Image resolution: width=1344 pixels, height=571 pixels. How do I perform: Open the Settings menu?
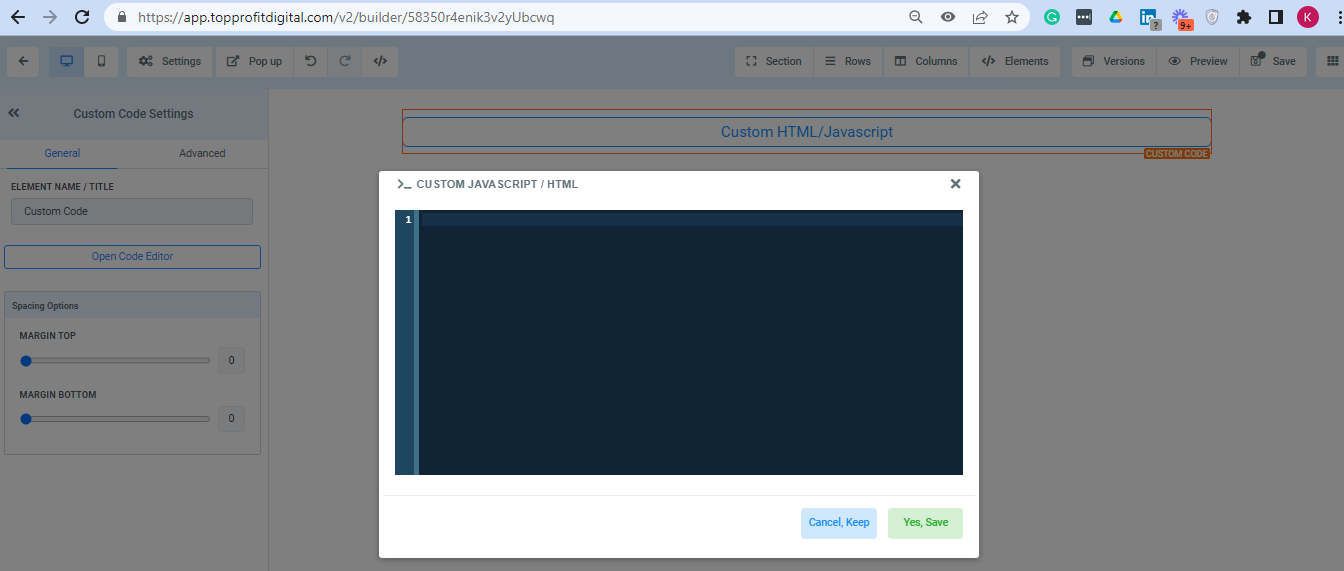click(170, 61)
